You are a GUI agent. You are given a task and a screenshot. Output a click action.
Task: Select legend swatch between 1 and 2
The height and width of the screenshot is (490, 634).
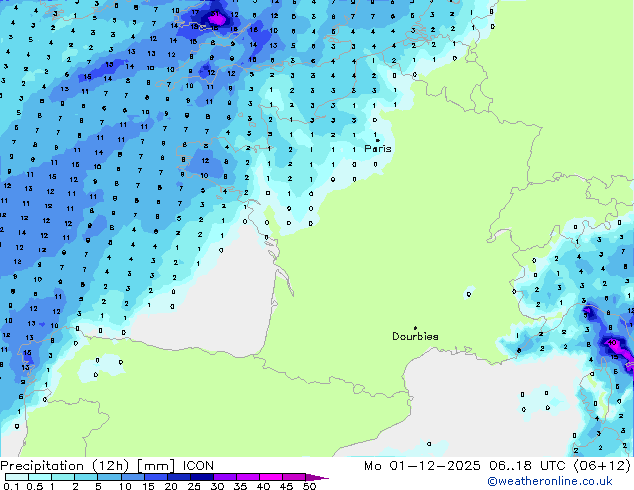pos(63,477)
